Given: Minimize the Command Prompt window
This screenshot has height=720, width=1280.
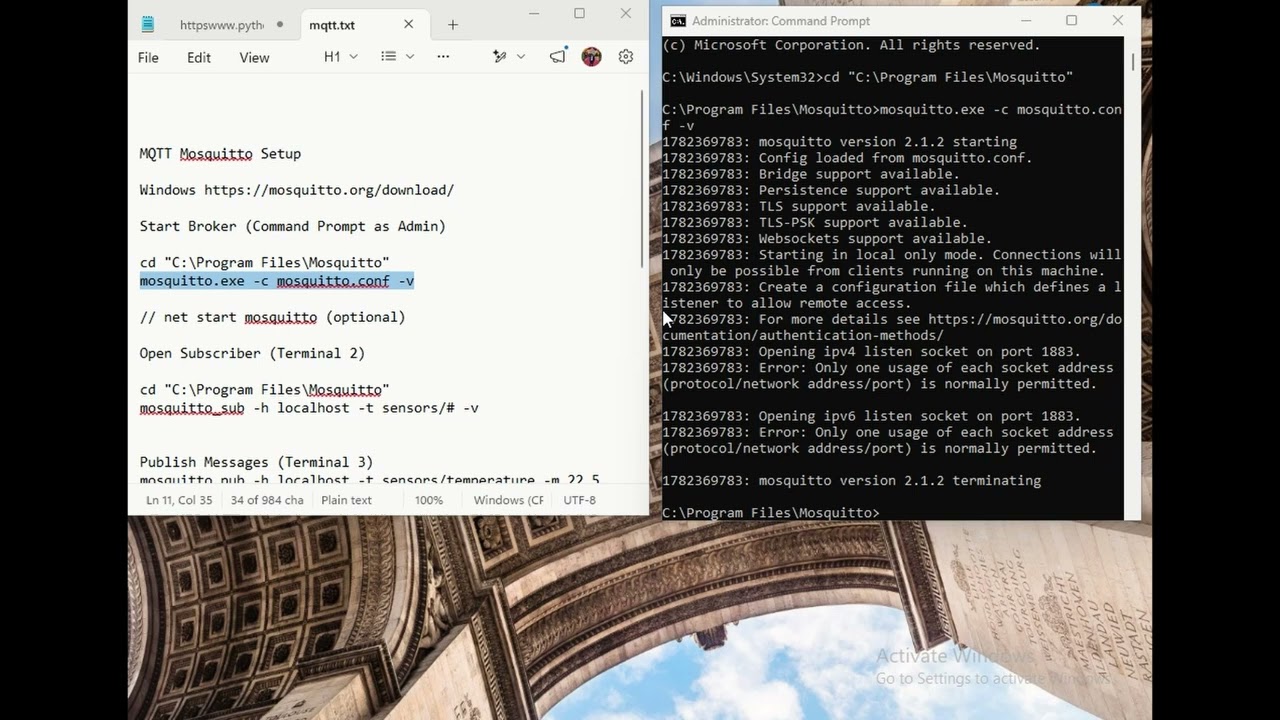Looking at the screenshot, I should (x=1025, y=20).
